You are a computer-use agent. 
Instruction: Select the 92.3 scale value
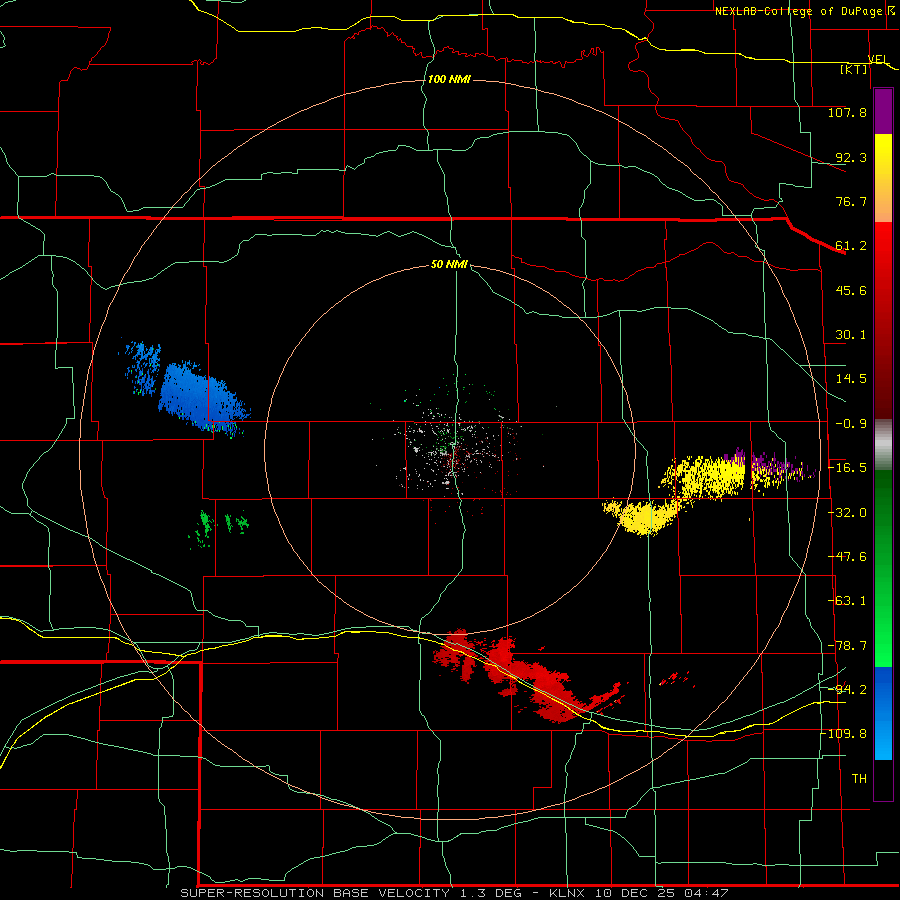[851, 157]
